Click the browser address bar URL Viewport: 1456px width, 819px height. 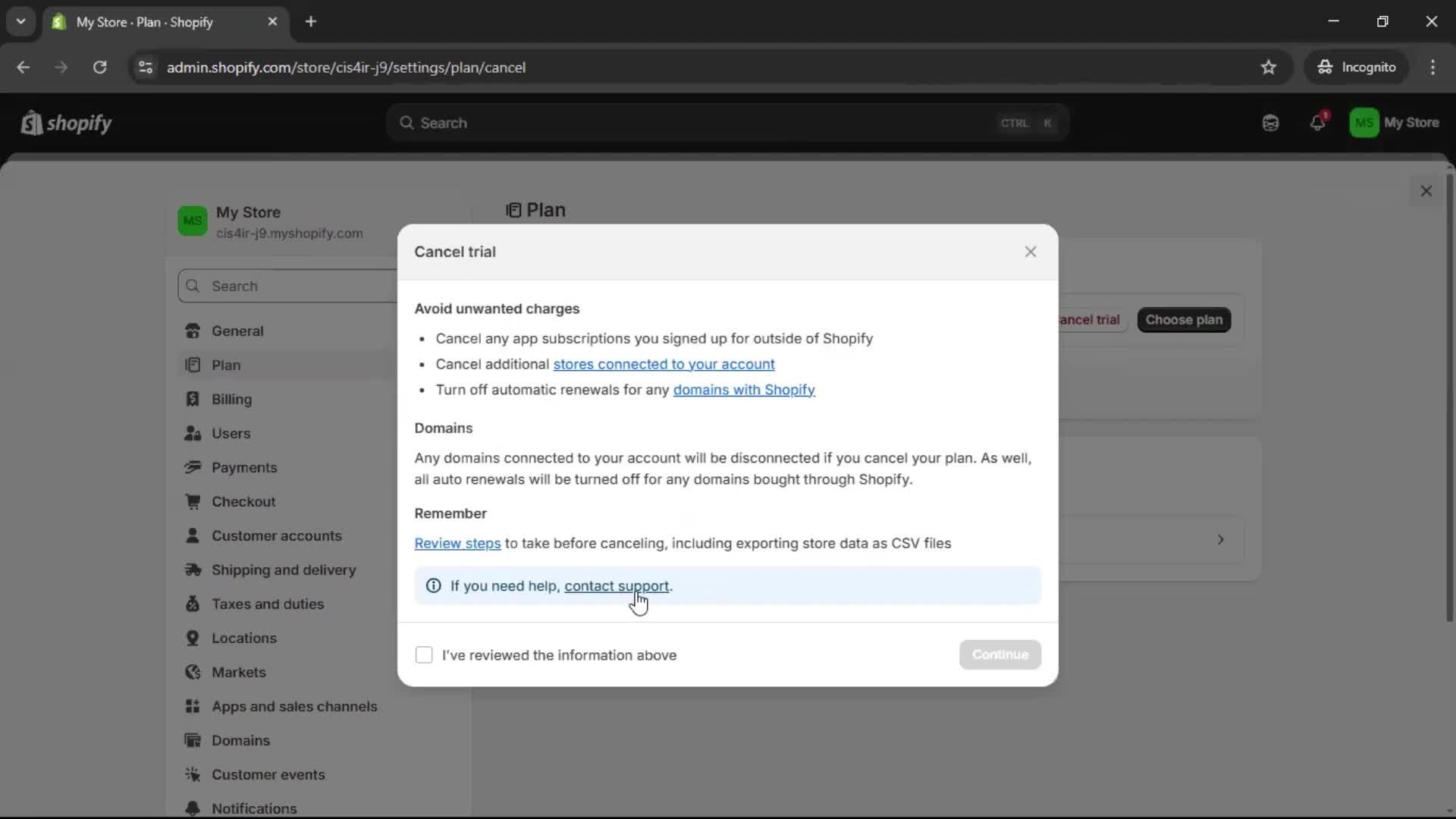point(346,67)
